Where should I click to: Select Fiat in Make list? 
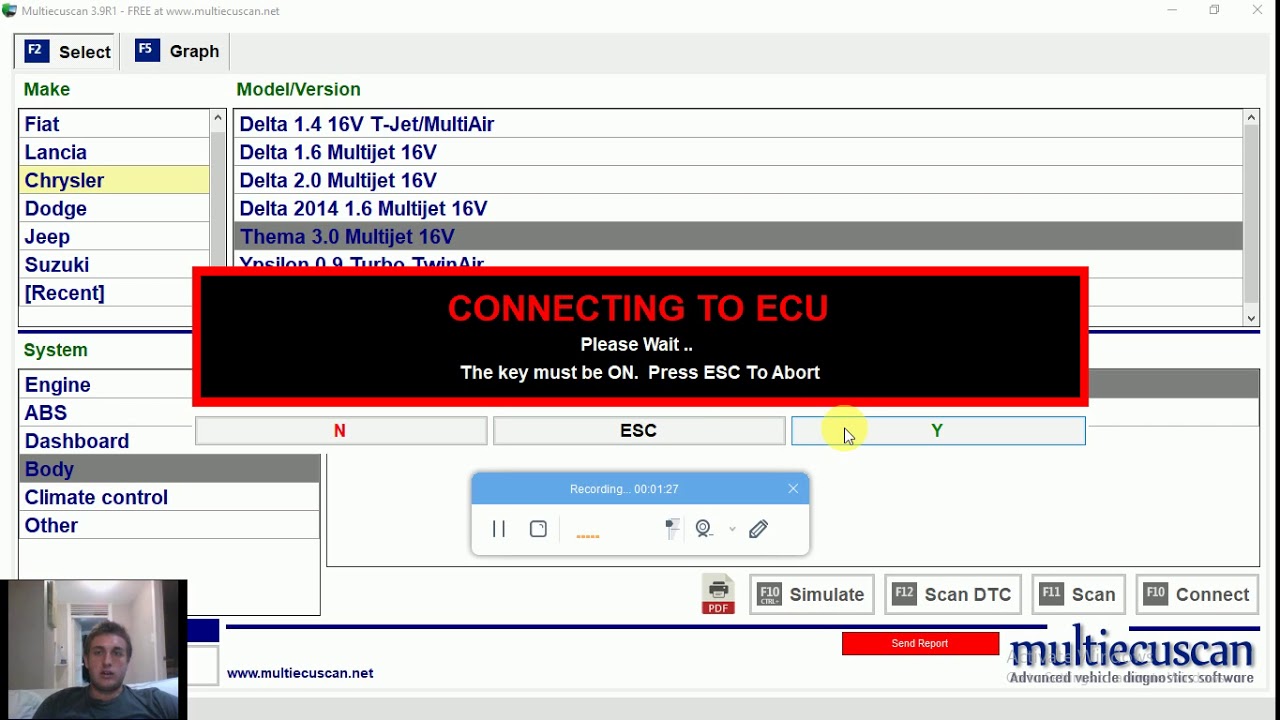tap(114, 124)
